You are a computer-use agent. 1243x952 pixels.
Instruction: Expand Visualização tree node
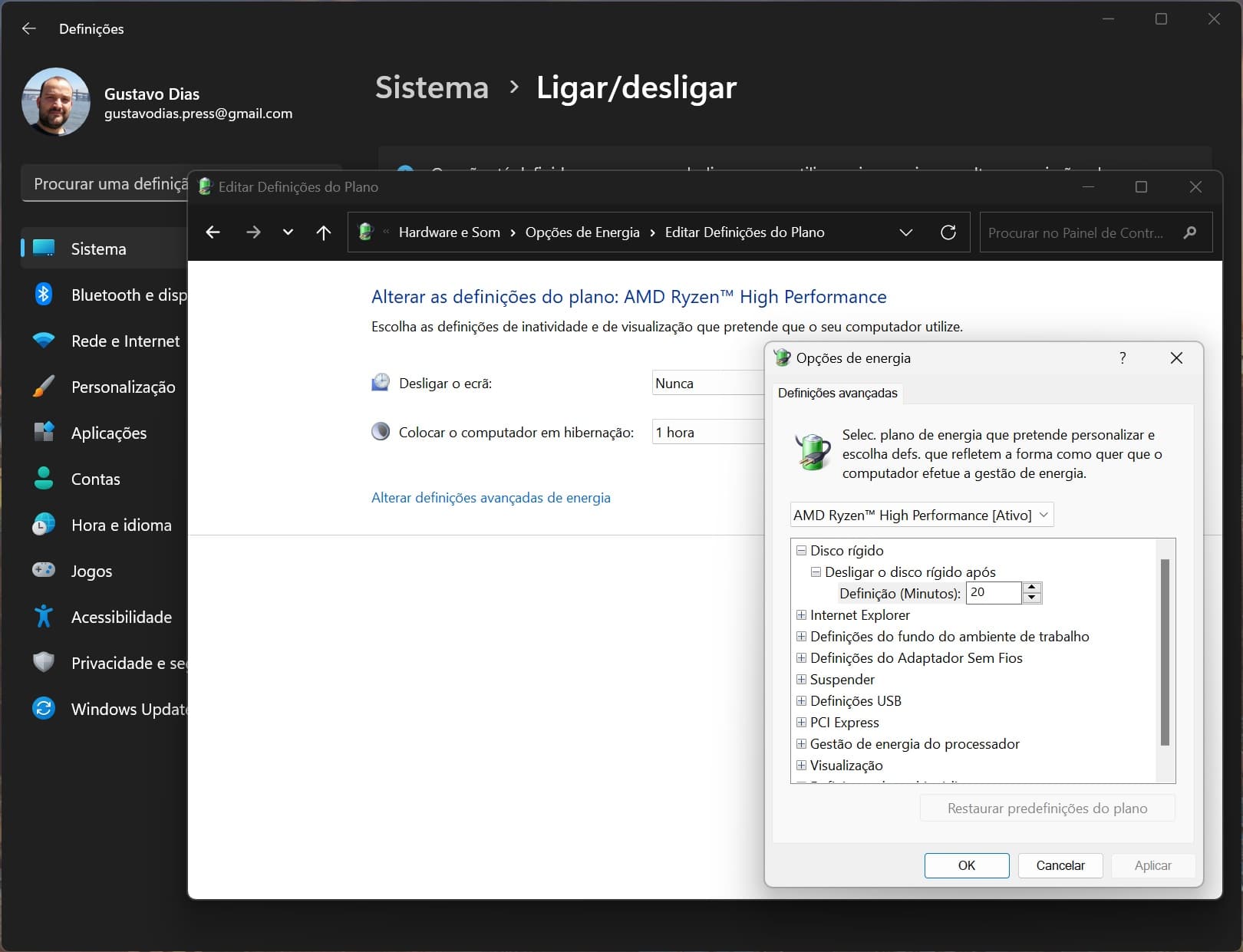pos(801,765)
